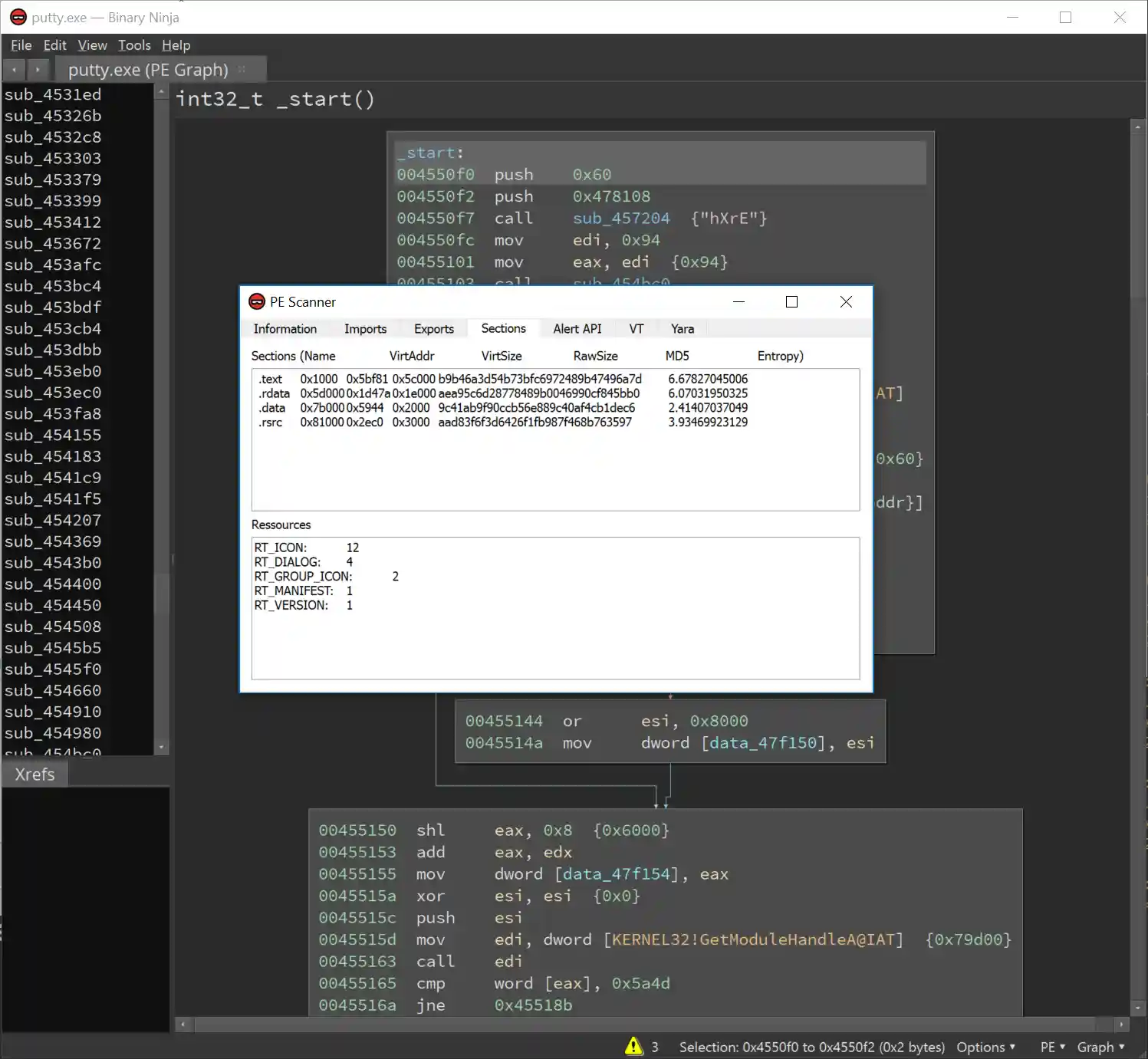Click the forward navigation arrow icon
The height and width of the screenshot is (1059, 1148).
[37, 70]
